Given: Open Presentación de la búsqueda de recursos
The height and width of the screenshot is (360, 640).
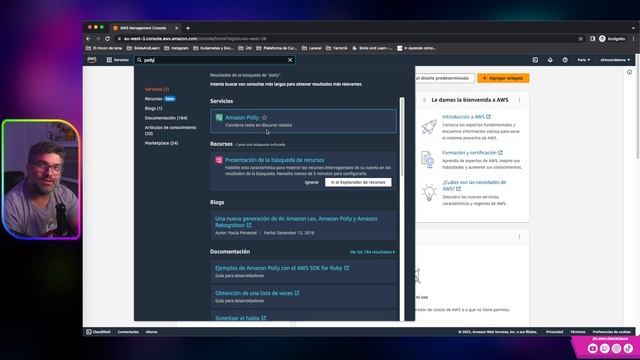Looking at the screenshot, I should pos(274,160).
